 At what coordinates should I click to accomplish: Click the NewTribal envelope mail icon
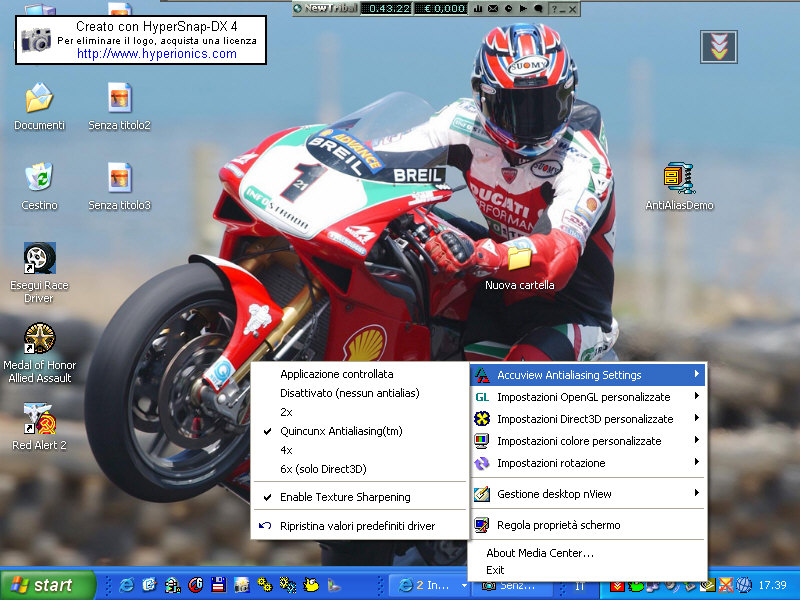493,9
